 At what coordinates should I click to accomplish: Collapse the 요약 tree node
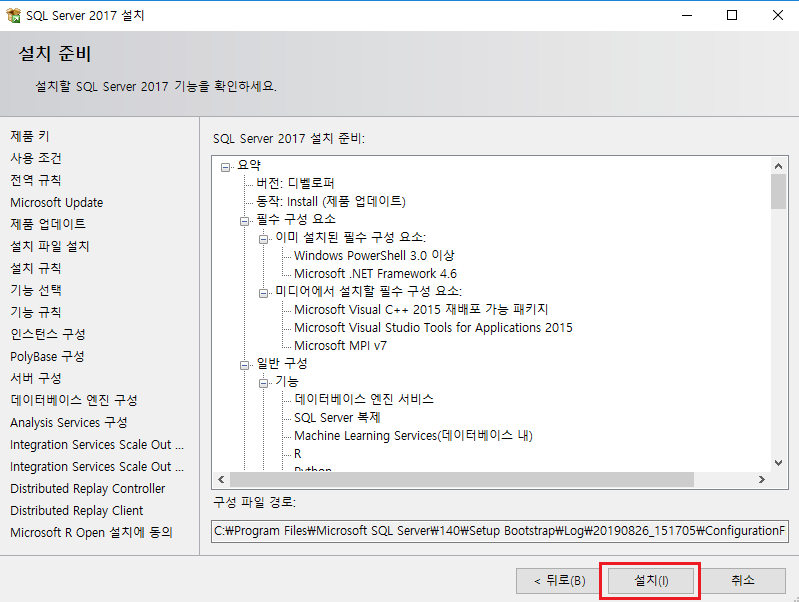[225, 167]
